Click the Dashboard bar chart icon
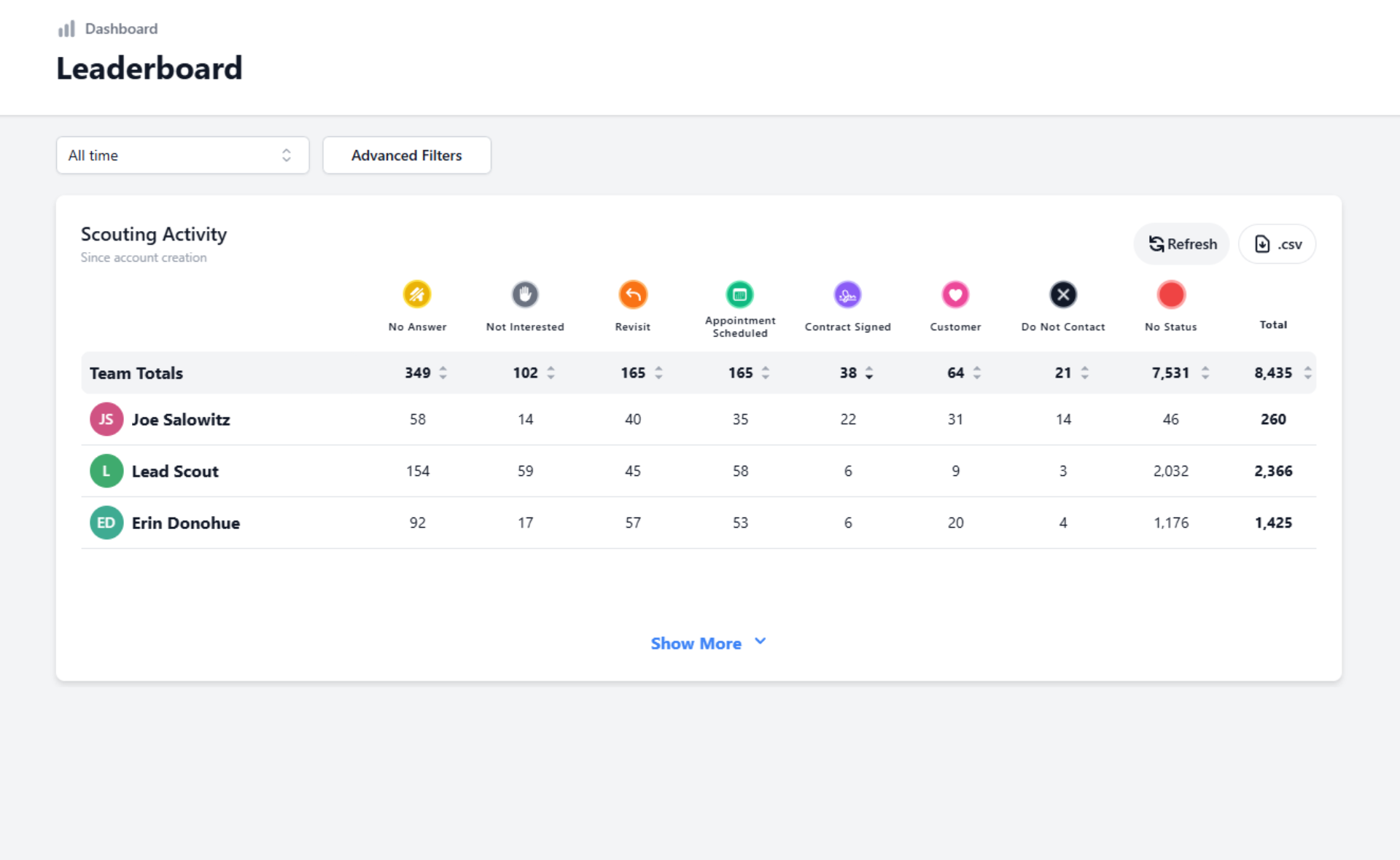This screenshot has height=860, width=1400. (x=66, y=29)
